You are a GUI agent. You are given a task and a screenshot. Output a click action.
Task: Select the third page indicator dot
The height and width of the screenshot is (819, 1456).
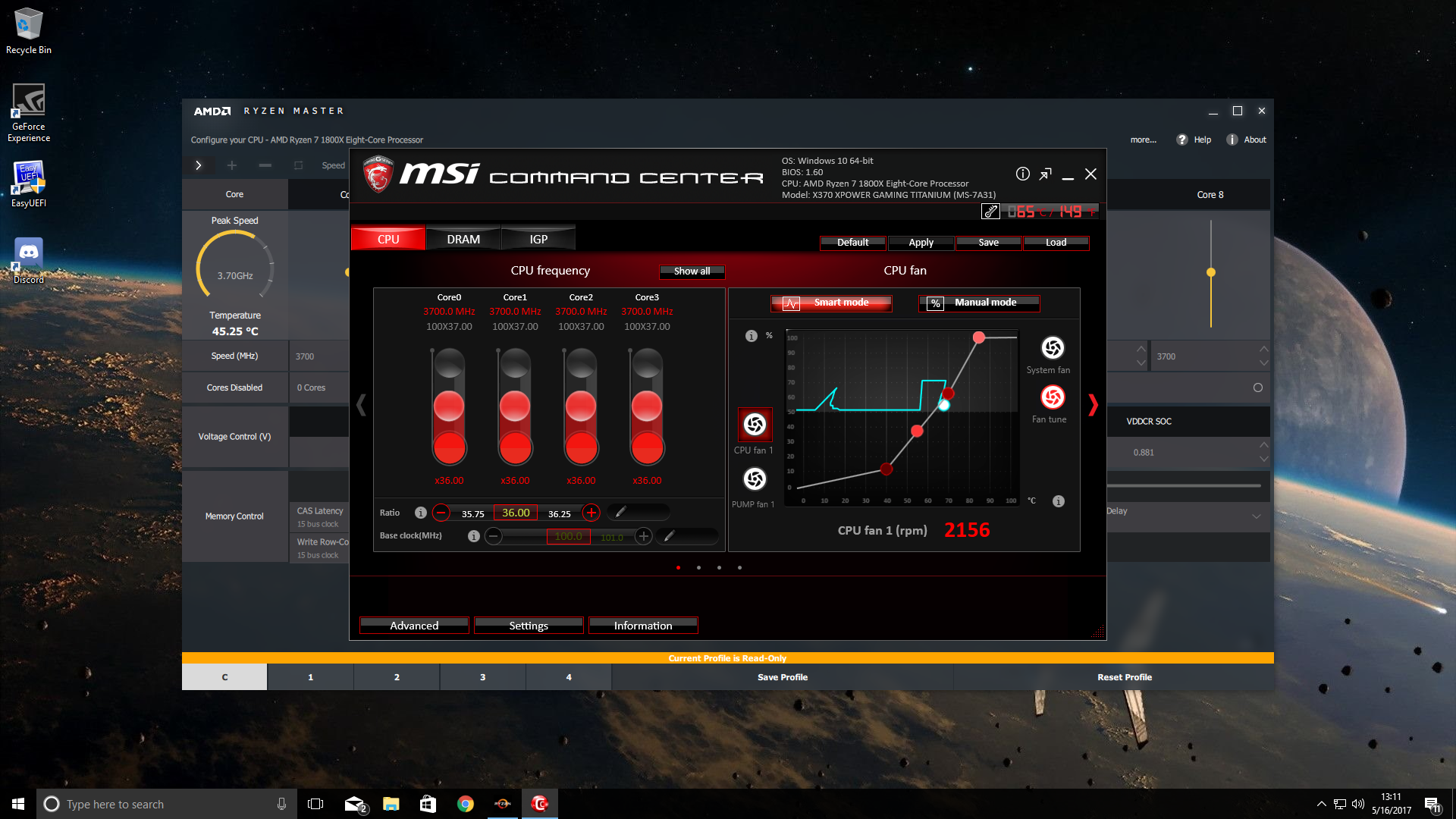[x=719, y=567]
